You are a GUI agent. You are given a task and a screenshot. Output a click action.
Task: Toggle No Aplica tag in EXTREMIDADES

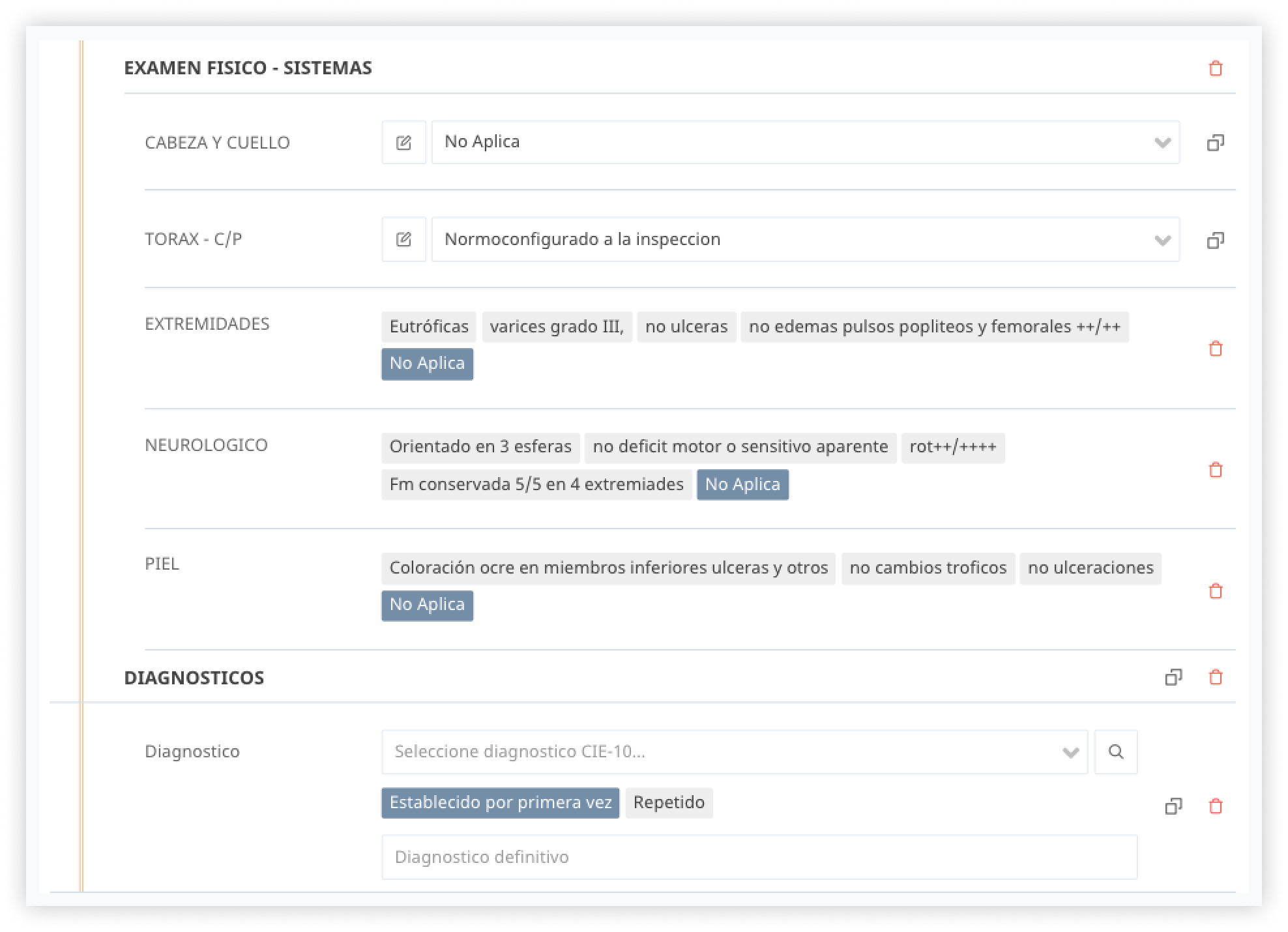[x=428, y=364]
